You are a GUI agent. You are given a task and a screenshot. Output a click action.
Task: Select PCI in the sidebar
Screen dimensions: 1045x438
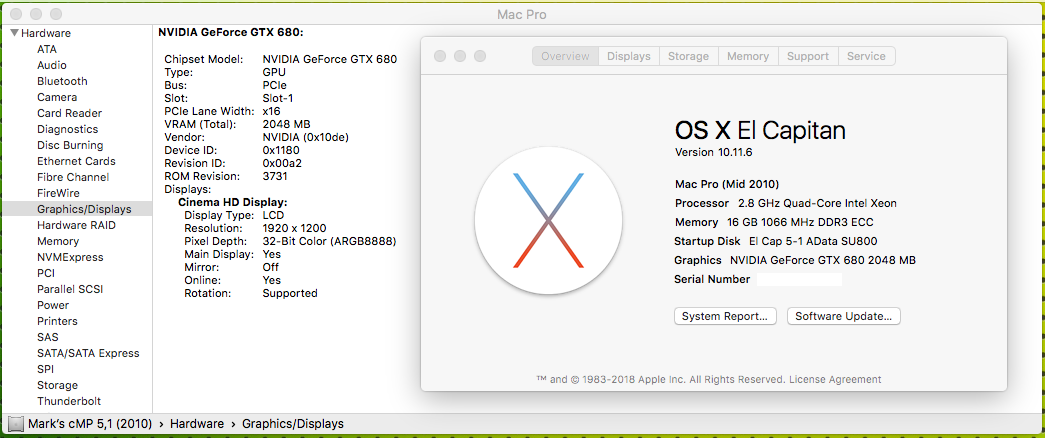(x=46, y=273)
